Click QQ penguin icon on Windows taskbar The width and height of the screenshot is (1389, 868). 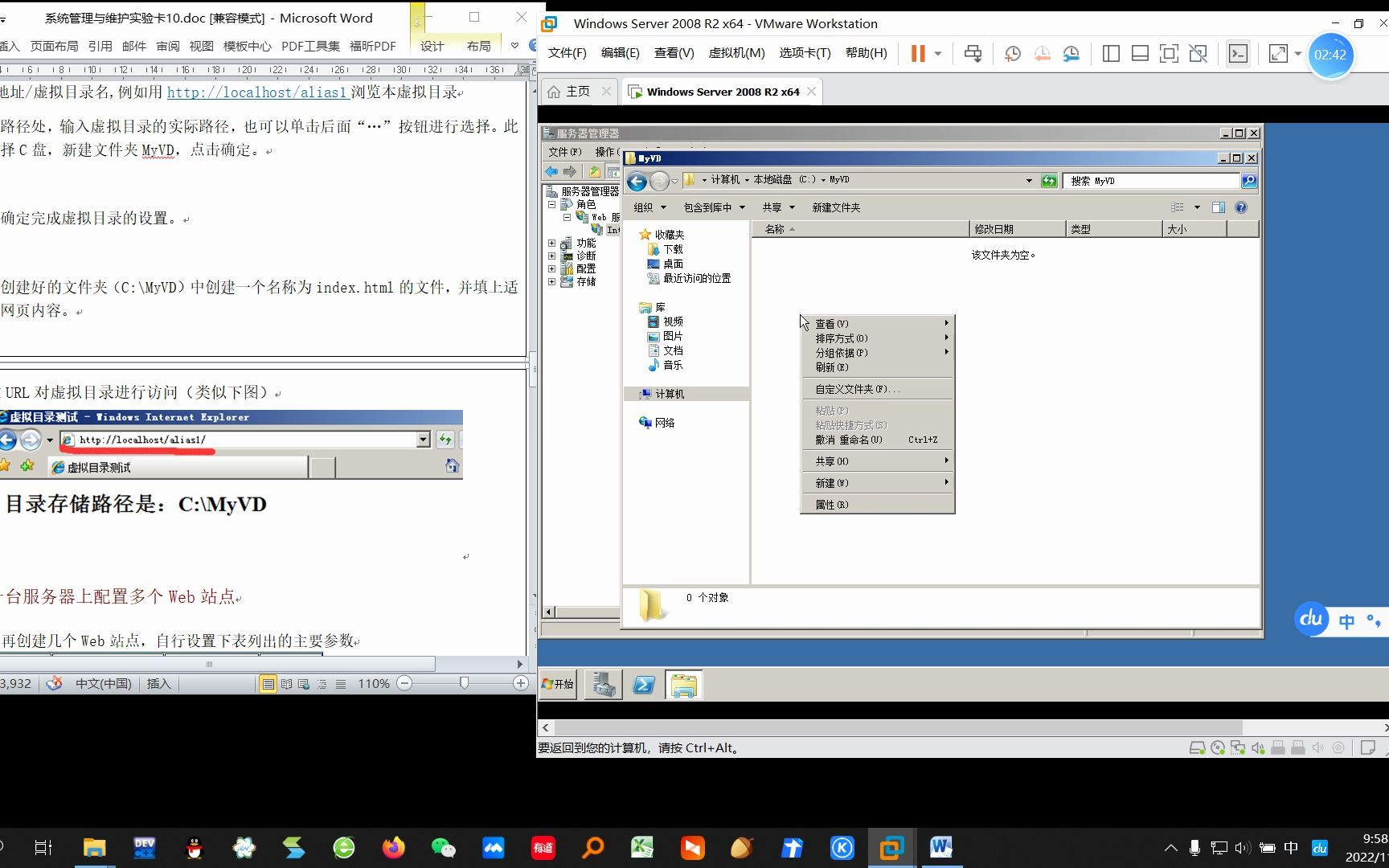tap(195, 847)
